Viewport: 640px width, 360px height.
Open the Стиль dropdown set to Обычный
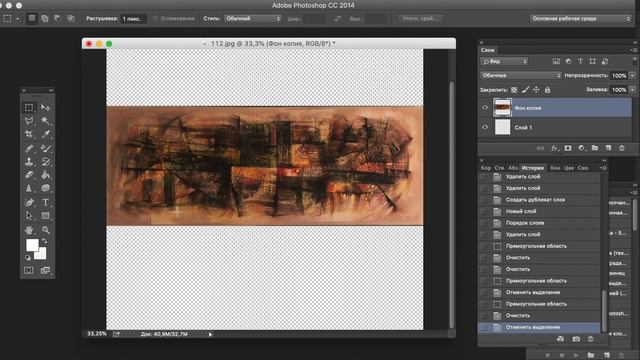252,19
